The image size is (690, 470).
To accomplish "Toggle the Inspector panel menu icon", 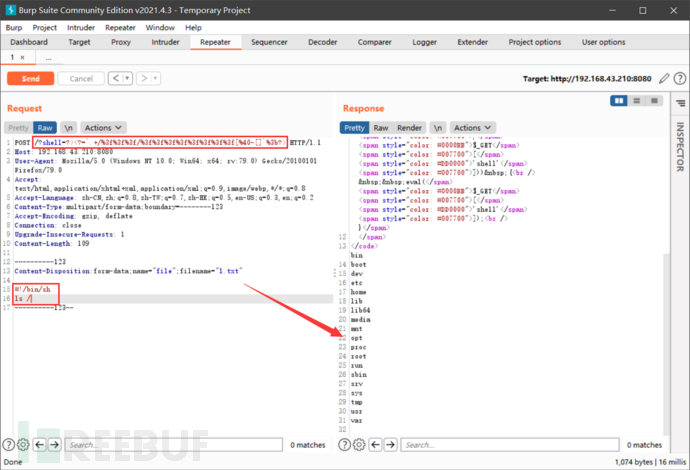I will (680, 103).
